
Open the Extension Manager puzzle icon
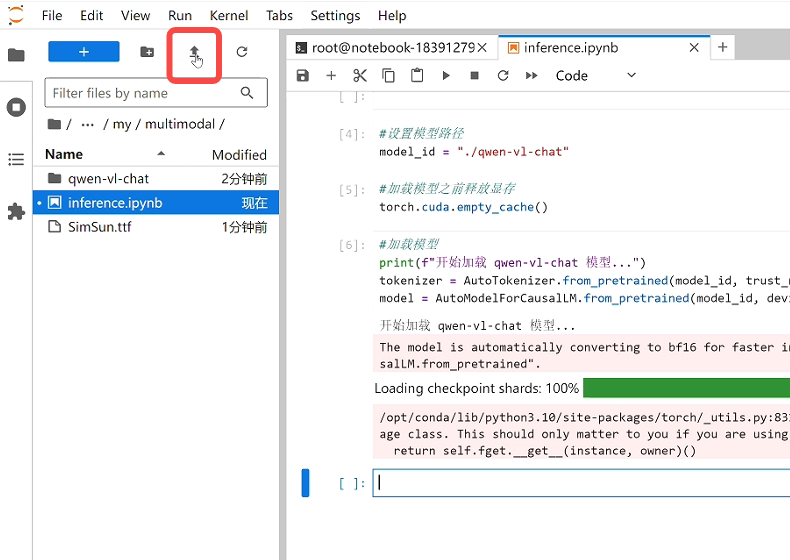16,211
